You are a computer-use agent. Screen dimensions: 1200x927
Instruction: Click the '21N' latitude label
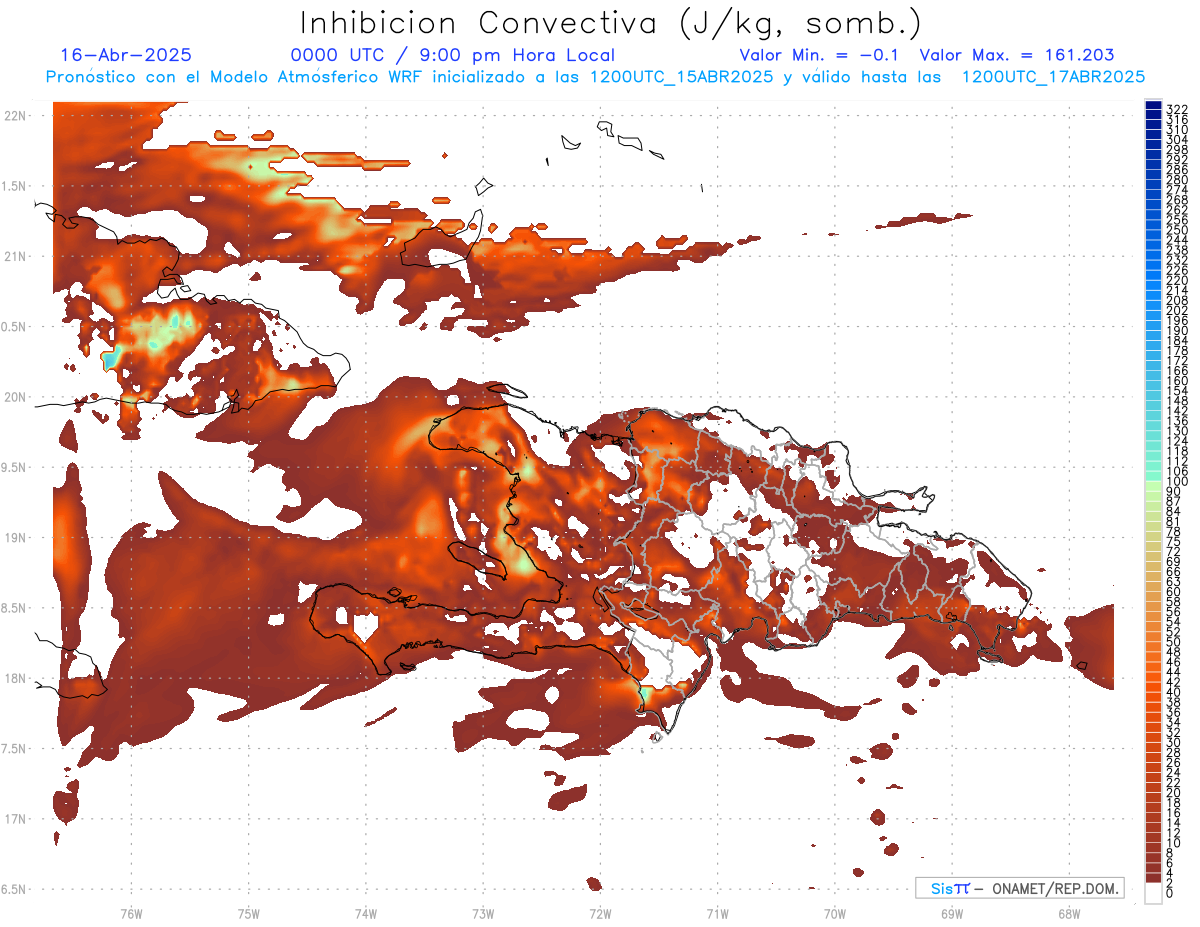pyautogui.click(x=15, y=256)
